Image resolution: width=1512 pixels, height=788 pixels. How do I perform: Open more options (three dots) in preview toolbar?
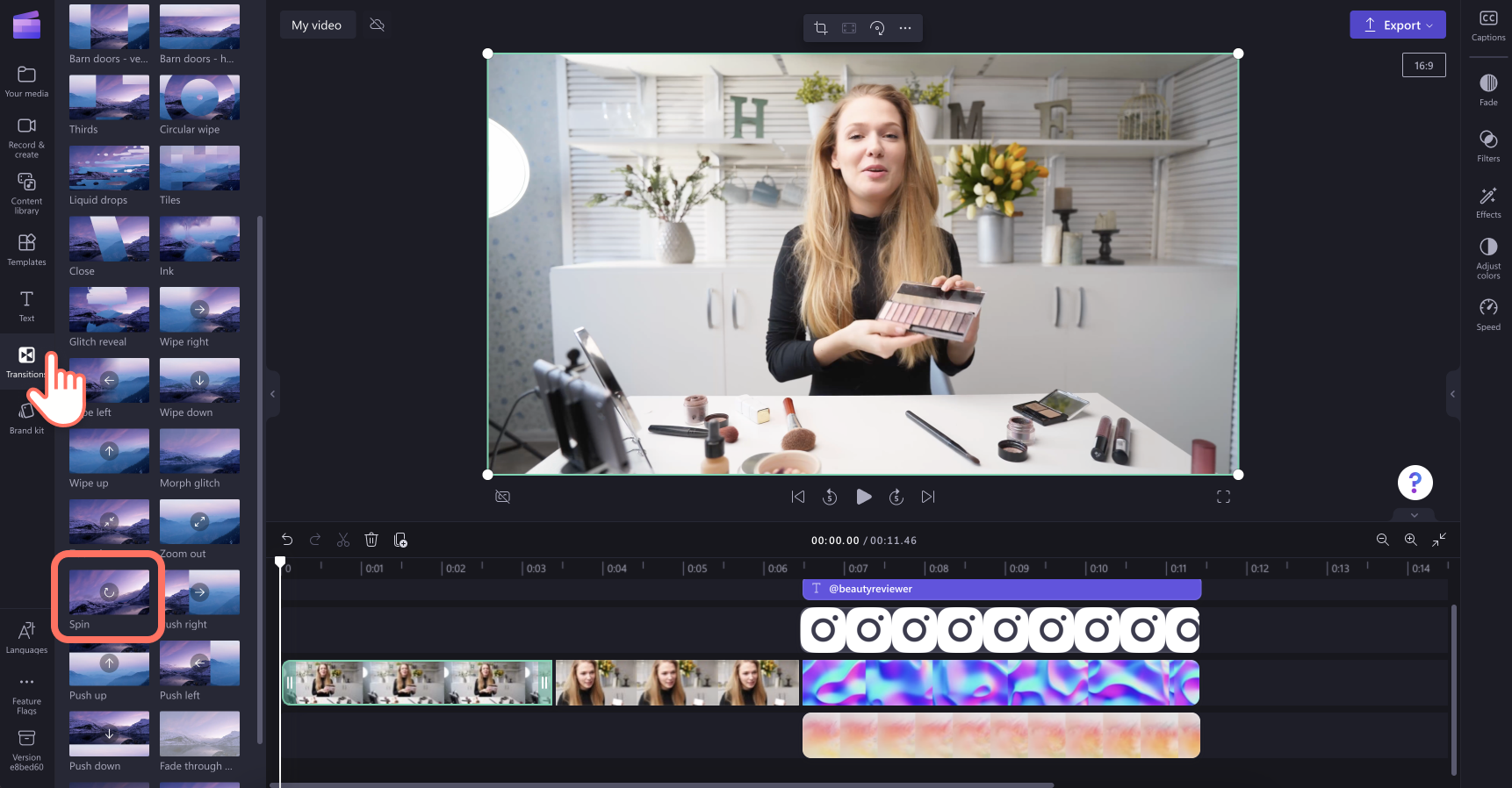pos(905,27)
